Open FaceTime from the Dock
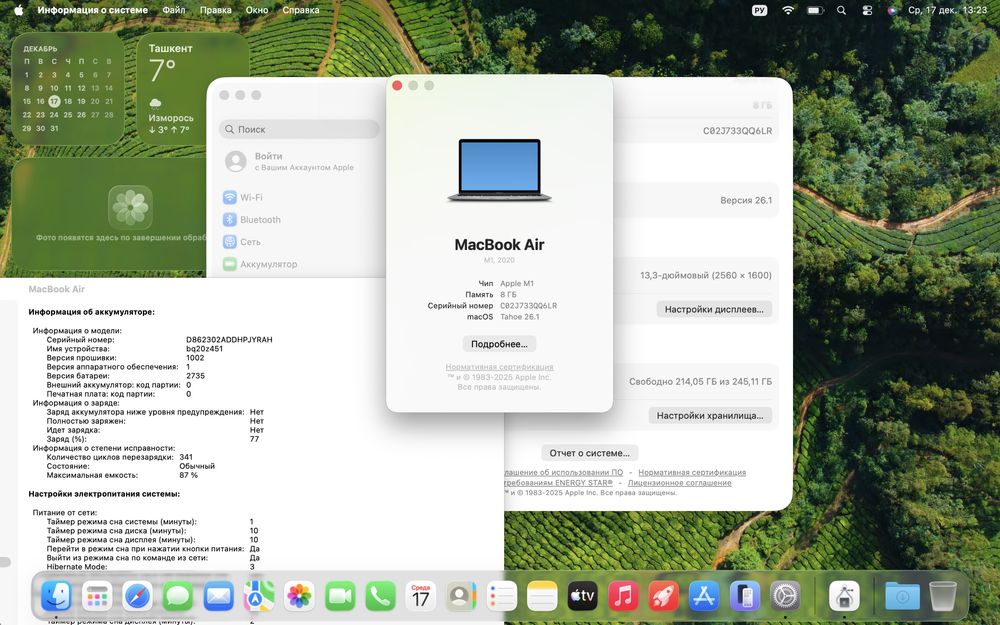This screenshot has width=1000, height=625. [x=340, y=597]
